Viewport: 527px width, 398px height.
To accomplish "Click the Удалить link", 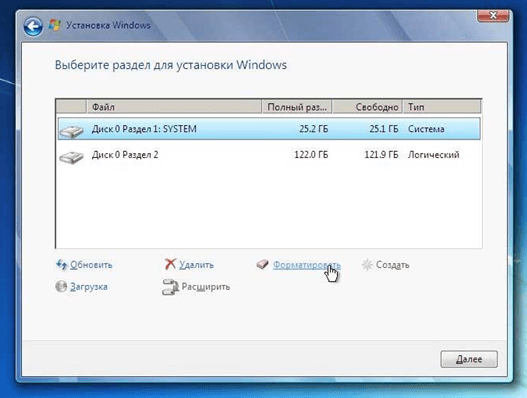I will [196, 265].
